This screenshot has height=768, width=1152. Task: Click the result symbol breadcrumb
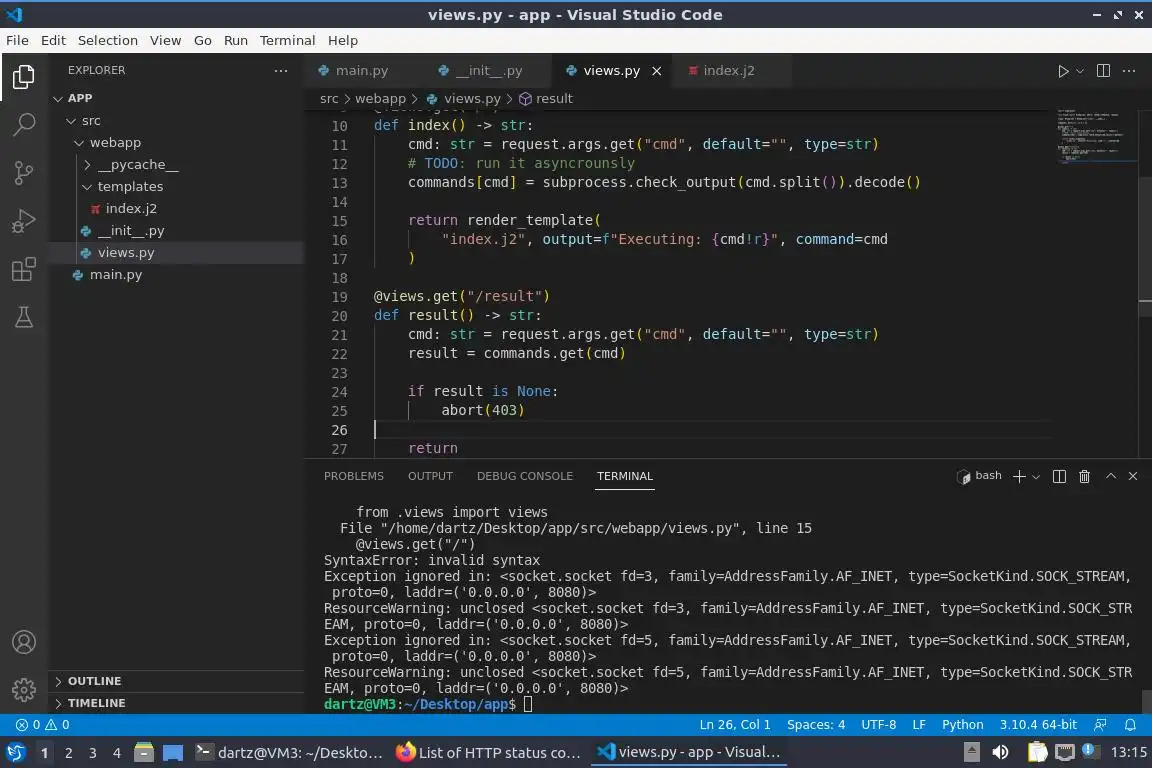click(546, 98)
